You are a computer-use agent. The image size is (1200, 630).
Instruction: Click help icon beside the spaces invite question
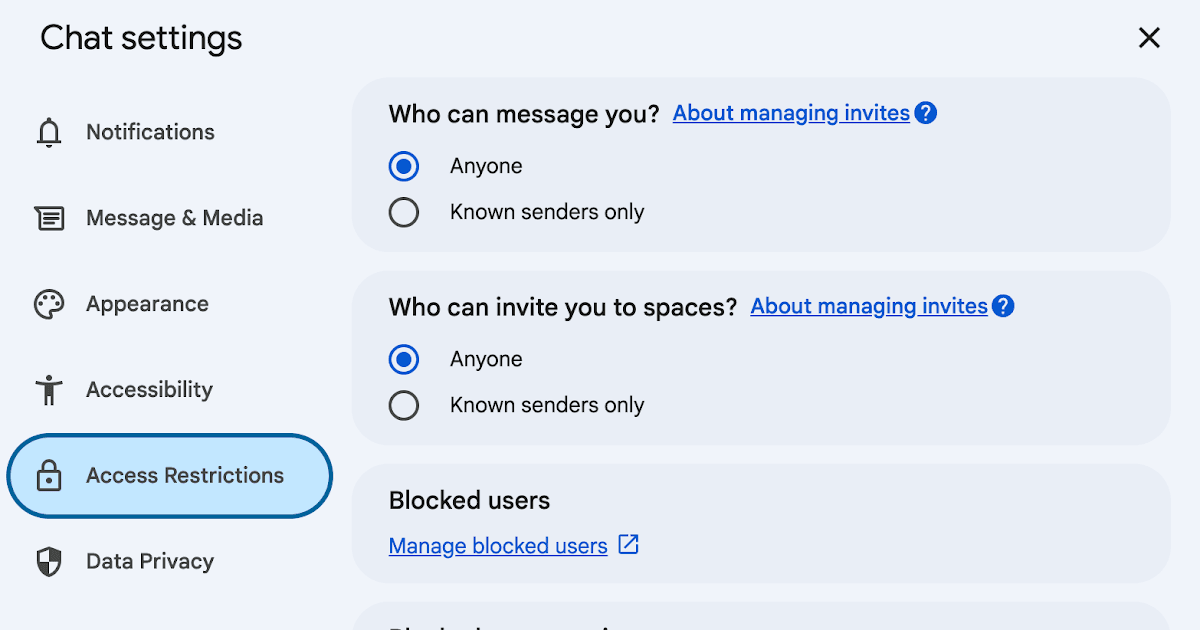1003,306
